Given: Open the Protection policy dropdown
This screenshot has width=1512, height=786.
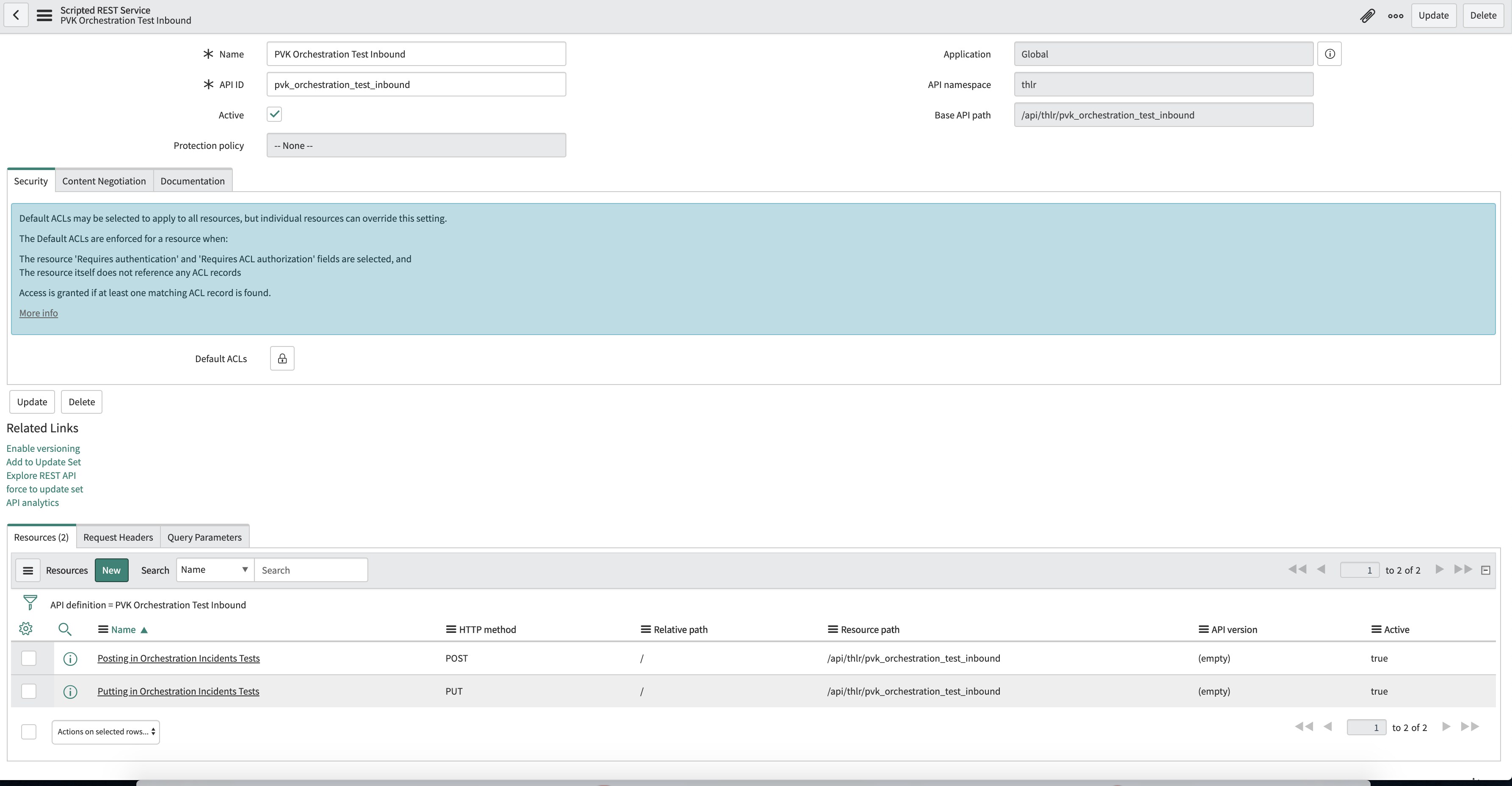Looking at the screenshot, I should click(x=416, y=146).
